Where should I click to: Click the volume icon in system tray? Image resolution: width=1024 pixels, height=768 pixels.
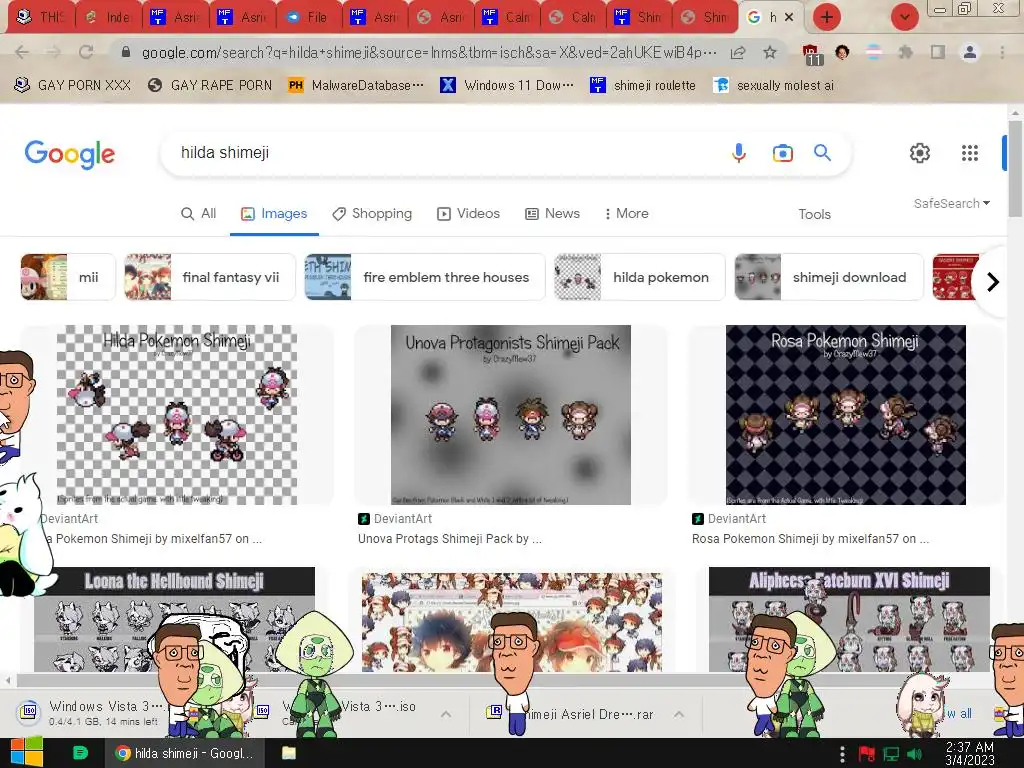(915, 754)
